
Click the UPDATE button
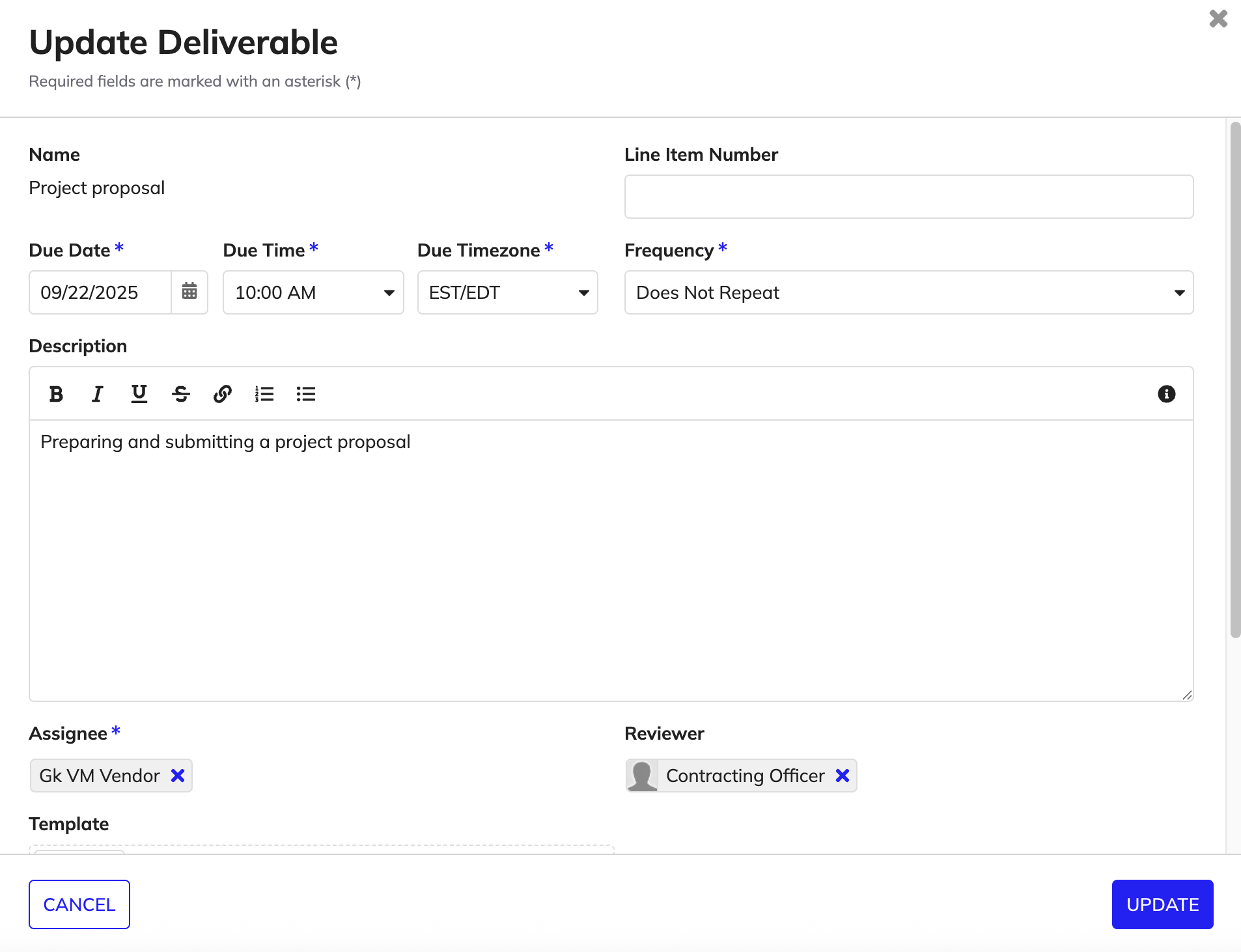click(1162, 904)
